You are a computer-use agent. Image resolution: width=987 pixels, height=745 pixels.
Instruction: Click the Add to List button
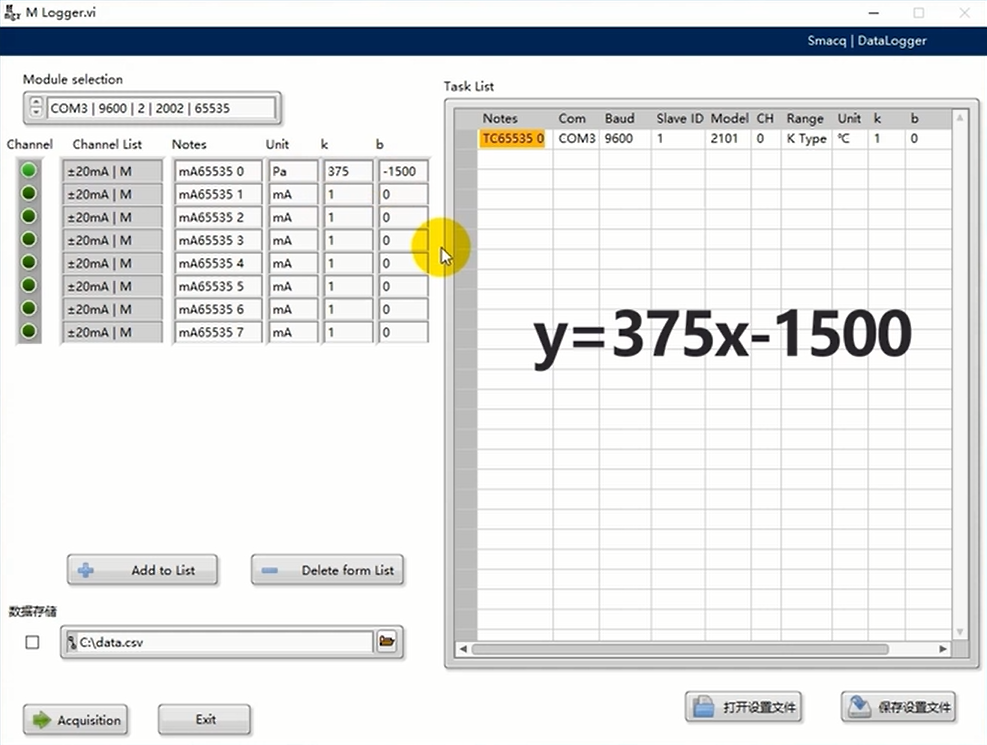[142, 570]
